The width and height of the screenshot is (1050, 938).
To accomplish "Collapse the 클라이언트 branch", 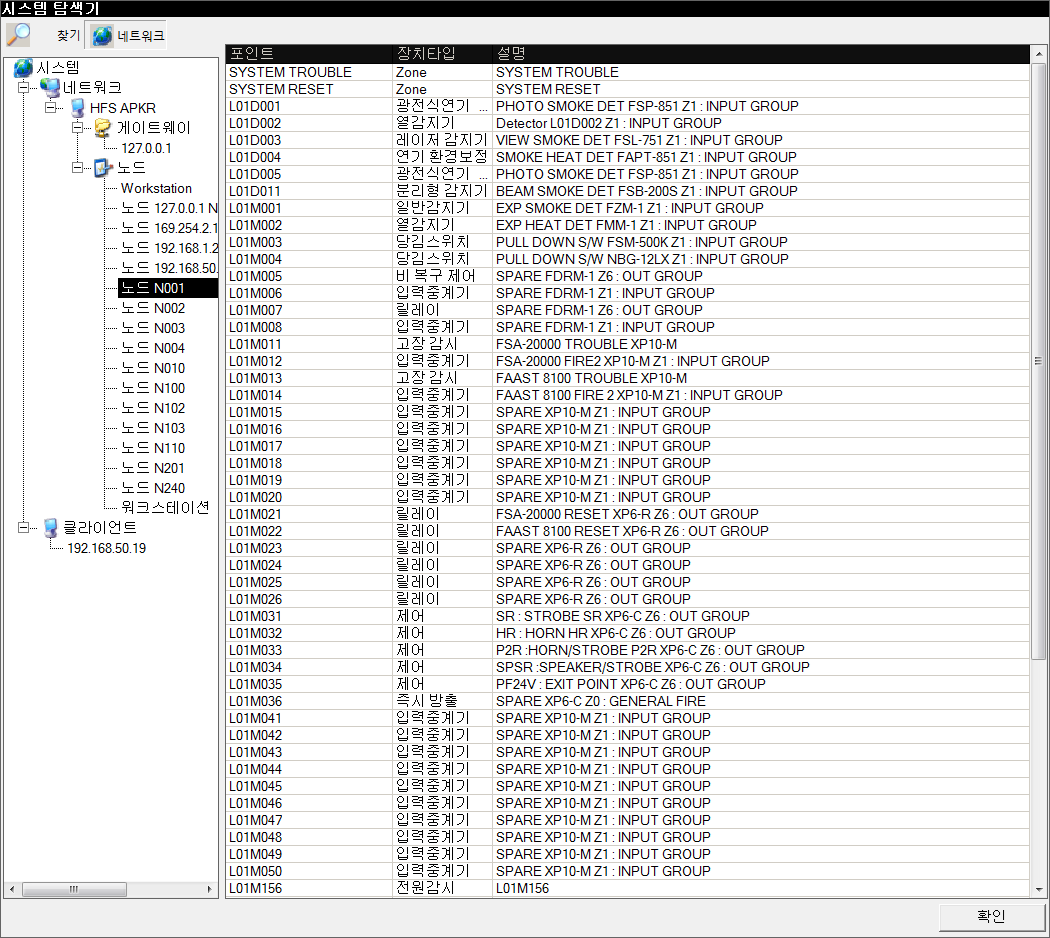I will point(23,528).
